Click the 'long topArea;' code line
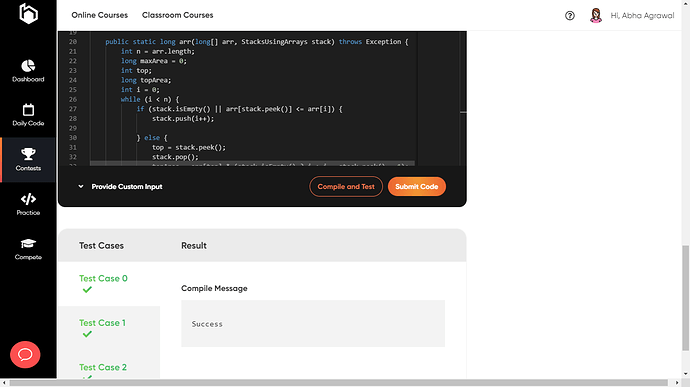Image resolution: width=690 pixels, height=387 pixels. point(146,80)
